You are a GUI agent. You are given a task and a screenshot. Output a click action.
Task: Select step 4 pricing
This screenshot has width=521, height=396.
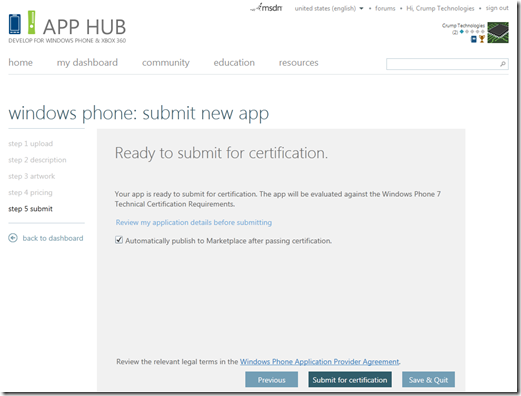pos(30,193)
